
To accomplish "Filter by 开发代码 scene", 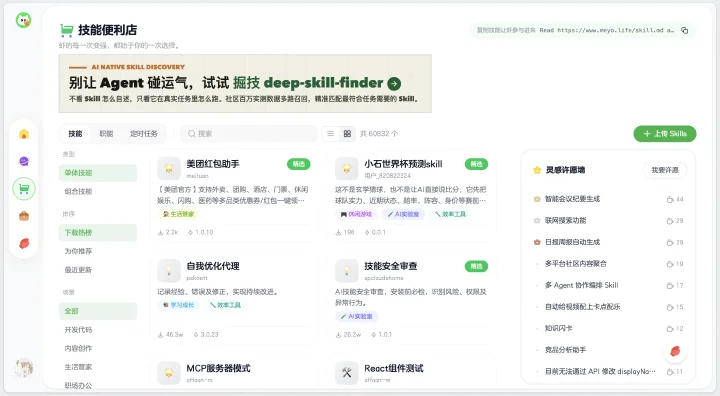I will point(98,330).
